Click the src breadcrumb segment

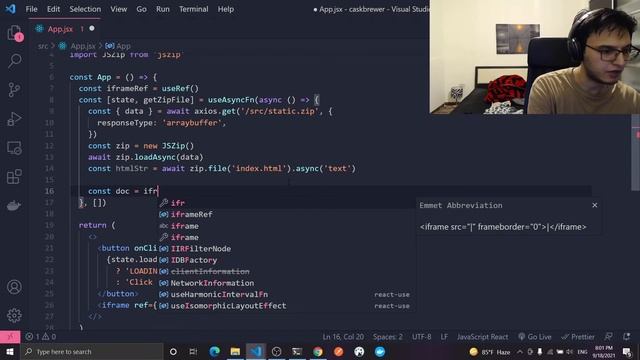tap(43, 46)
